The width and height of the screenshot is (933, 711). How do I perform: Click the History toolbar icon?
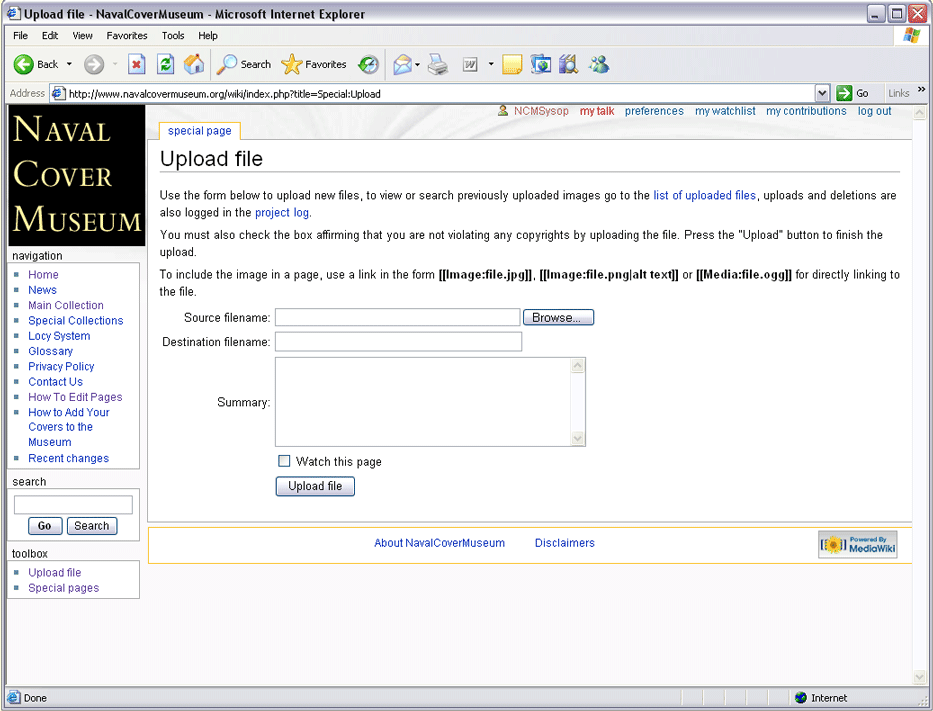pyautogui.click(x=369, y=65)
